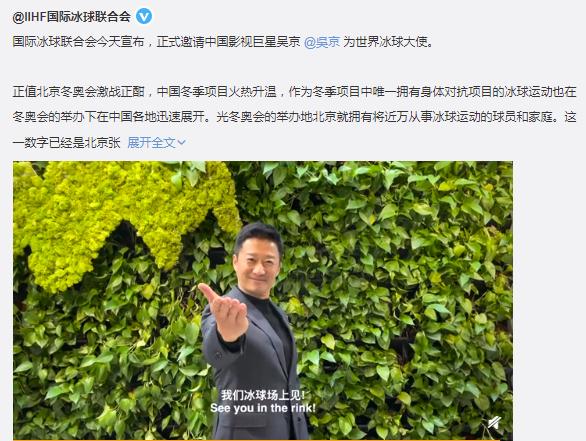Viewport: 586px width, 441px height.
Task: Open the @吴京 mentioned user link
Action: 322,42
